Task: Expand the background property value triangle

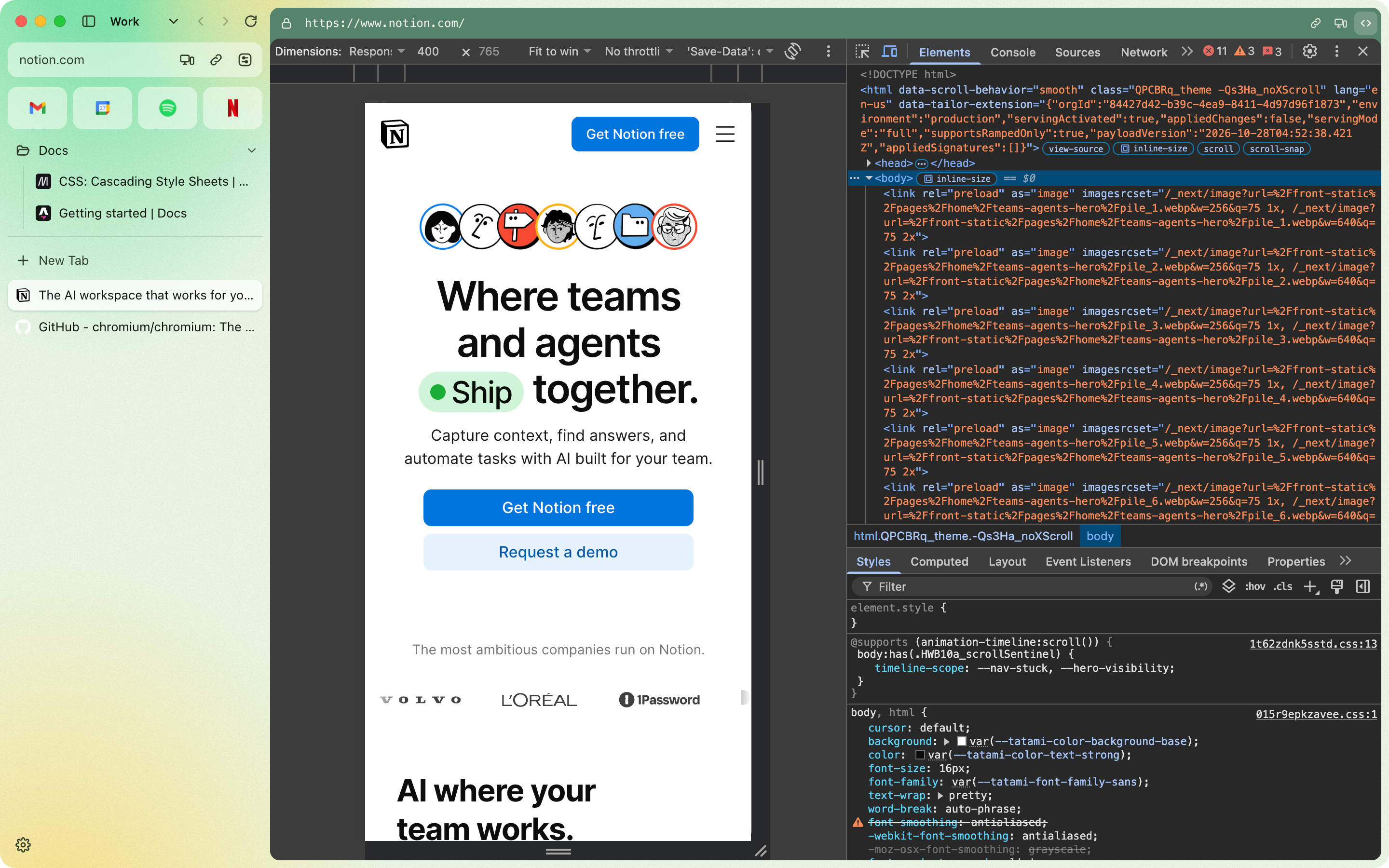Action: [946, 742]
